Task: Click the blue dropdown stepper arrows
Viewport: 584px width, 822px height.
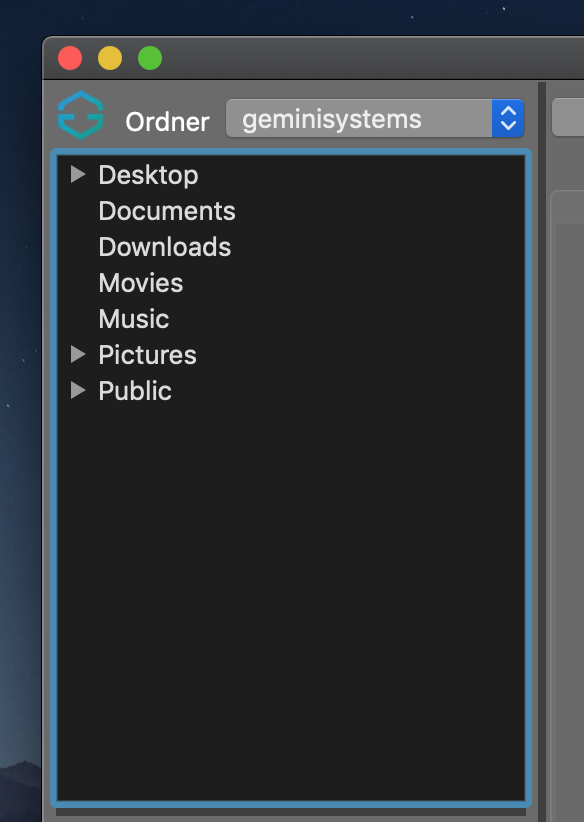Action: [x=508, y=118]
